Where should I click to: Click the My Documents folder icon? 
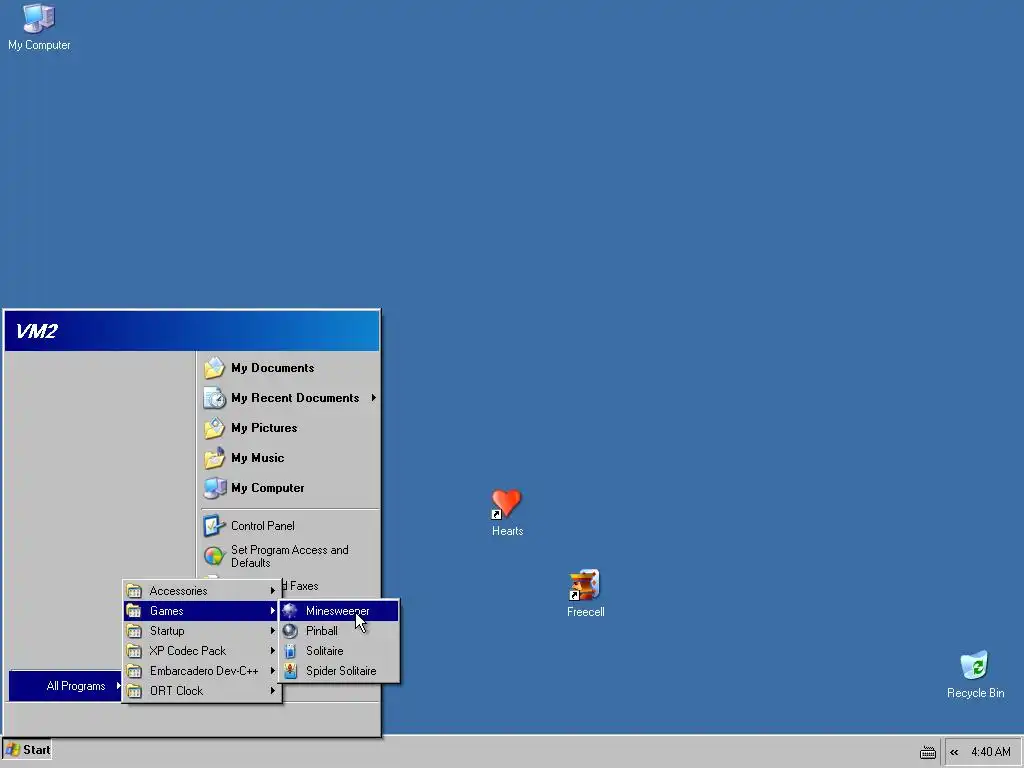[214, 368]
